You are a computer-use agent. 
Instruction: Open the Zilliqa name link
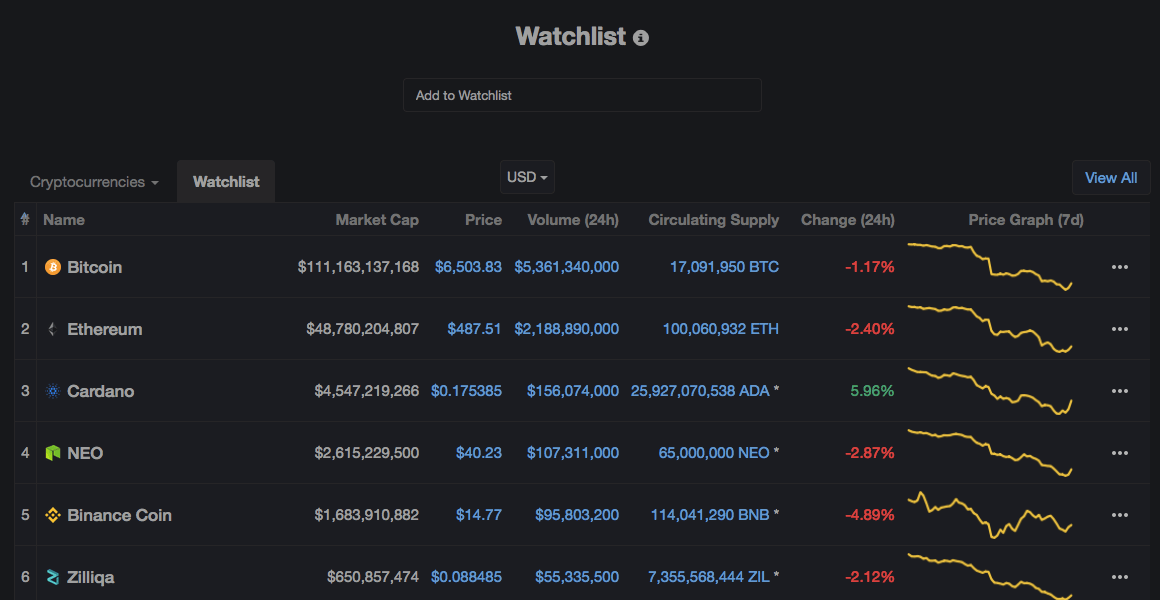[90, 576]
